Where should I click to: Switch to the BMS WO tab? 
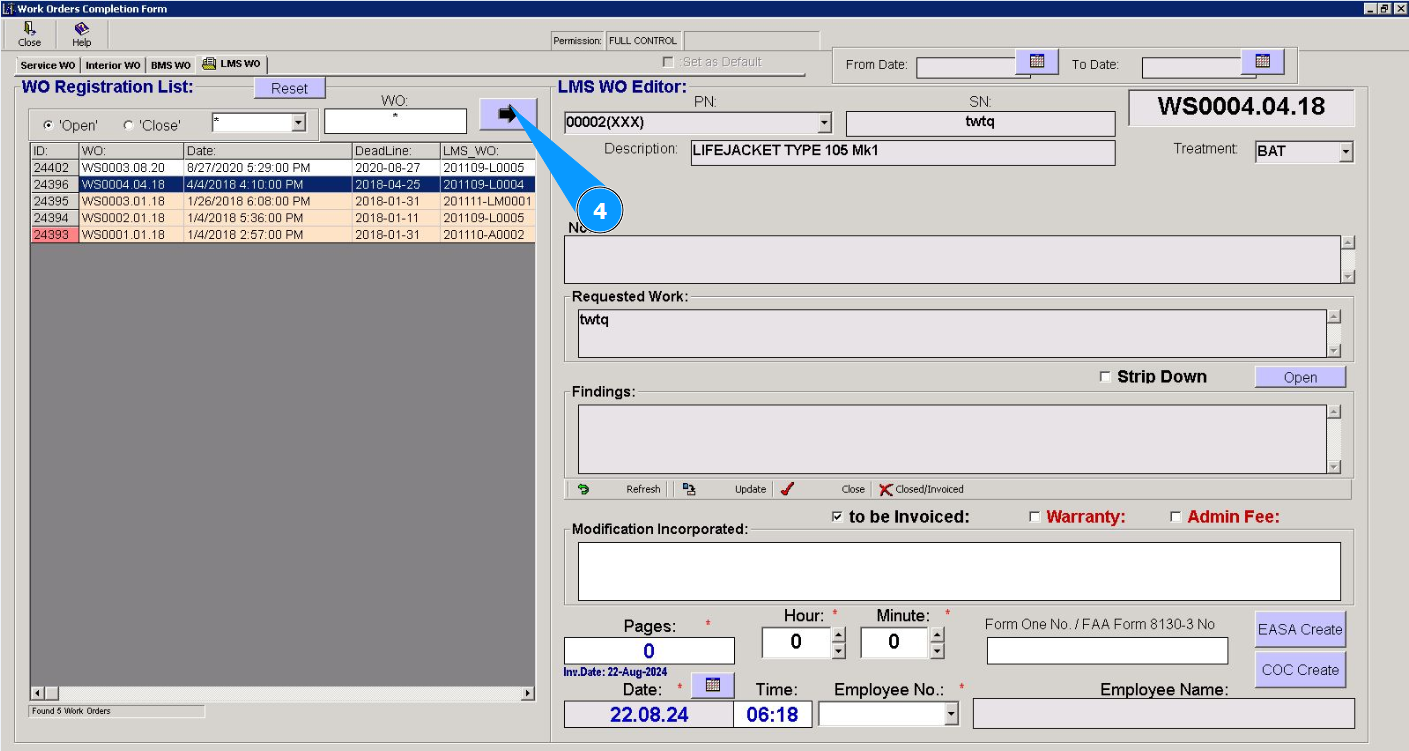coord(170,65)
